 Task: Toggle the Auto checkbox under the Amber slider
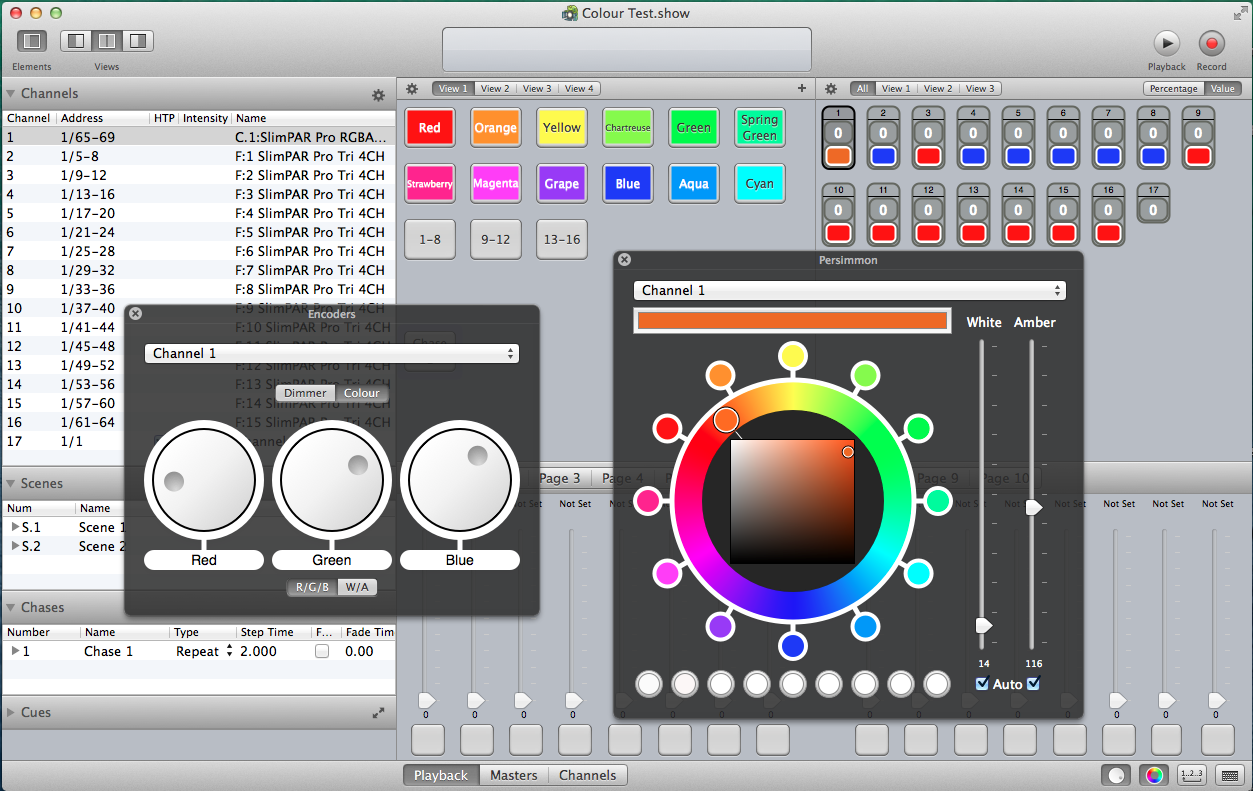tap(1033, 684)
